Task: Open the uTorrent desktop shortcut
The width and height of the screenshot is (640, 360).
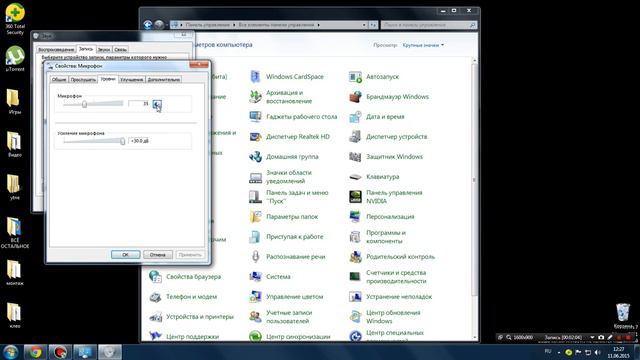Action: click(15, 59)
